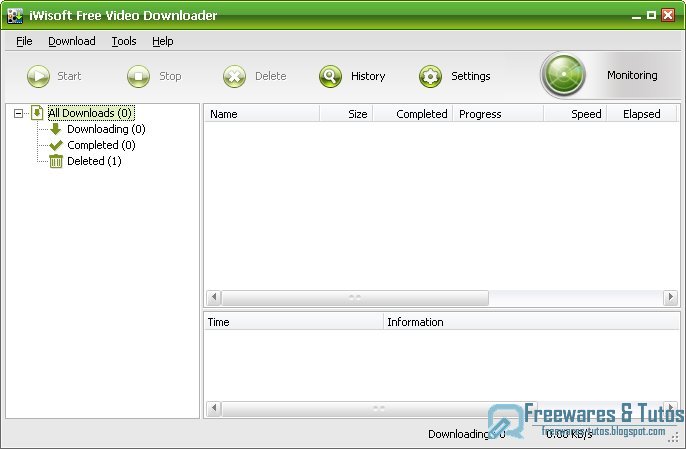Sort by the Elapsed column header
The height and width of the screenshot is (449, 686).
pyautogui.click(x=642, y=114)
